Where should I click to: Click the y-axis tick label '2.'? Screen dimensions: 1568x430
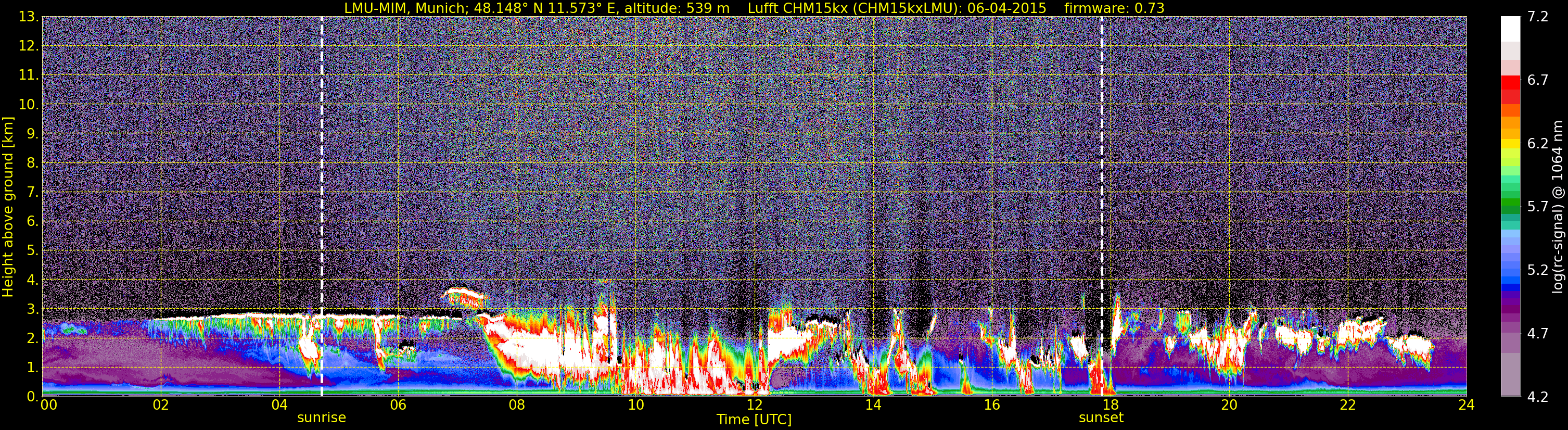[32, 339]
